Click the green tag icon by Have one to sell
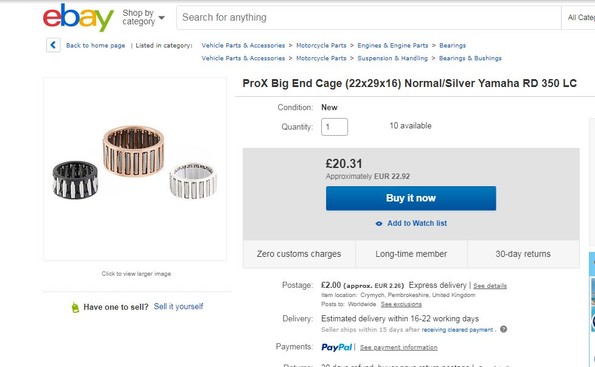The height and width of the screenshot is (367, 595). [75, 307]
